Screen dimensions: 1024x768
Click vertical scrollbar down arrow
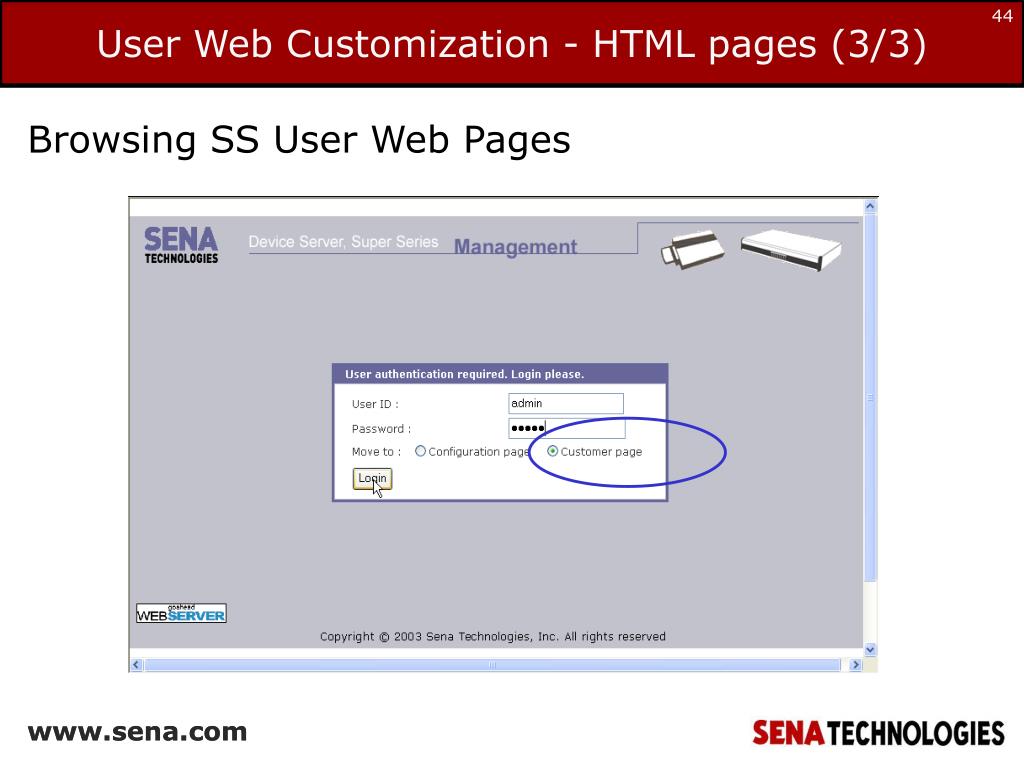click(x=870, y=650)
